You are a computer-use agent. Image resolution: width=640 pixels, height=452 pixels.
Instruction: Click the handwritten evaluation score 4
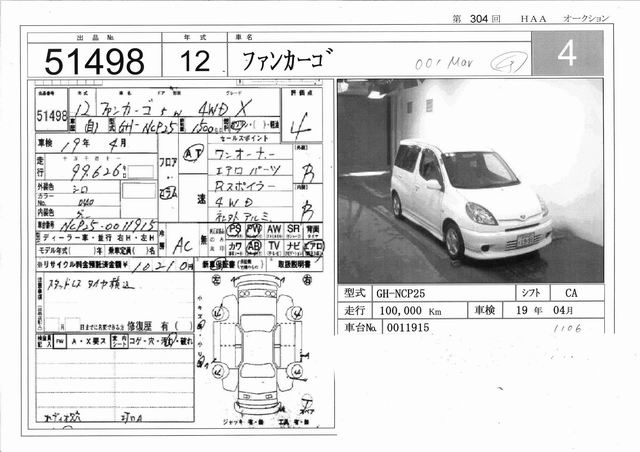click(x=300, y=125)
